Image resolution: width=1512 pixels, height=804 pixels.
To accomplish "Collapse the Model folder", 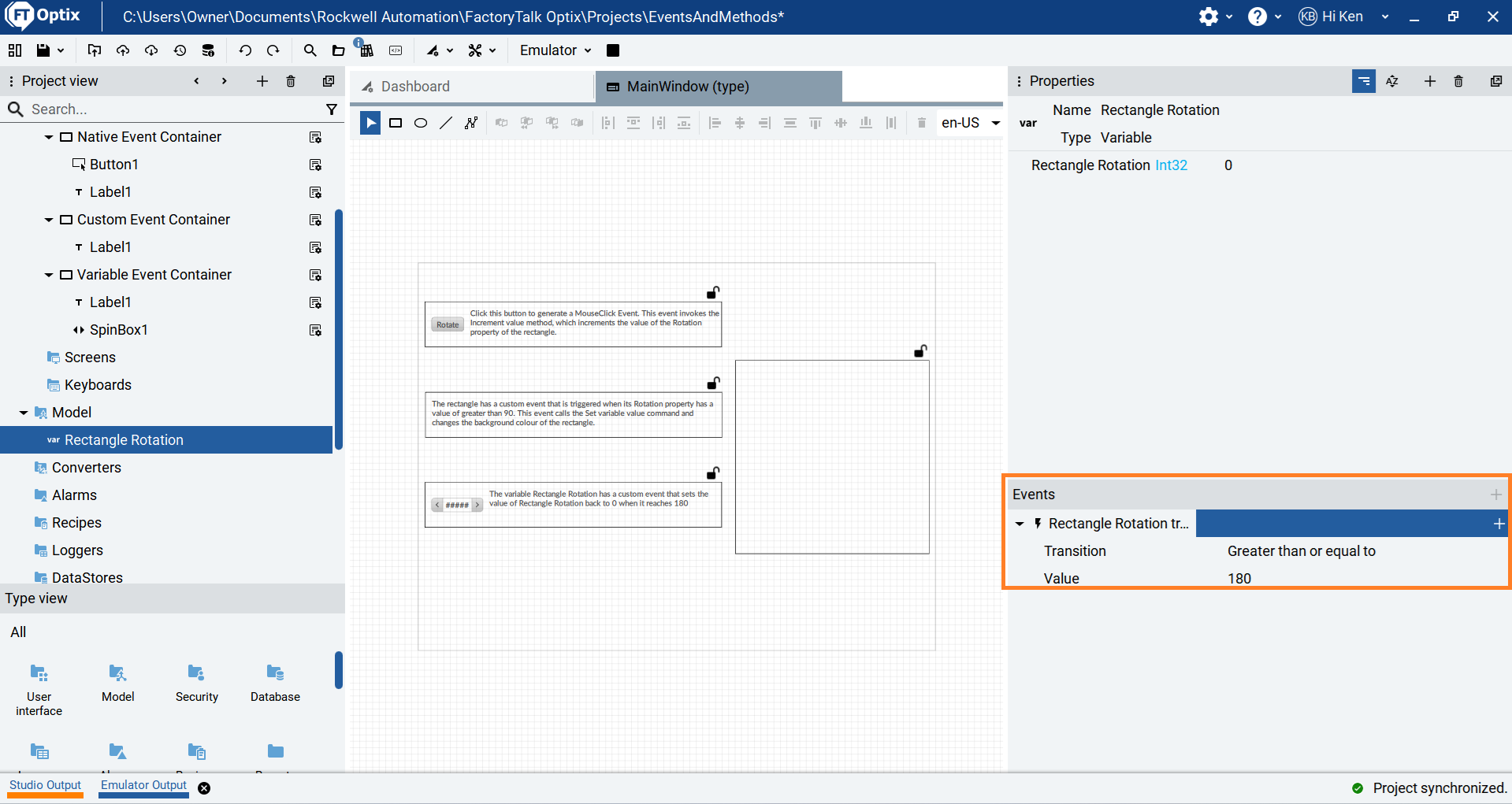I will click(24, 413).
